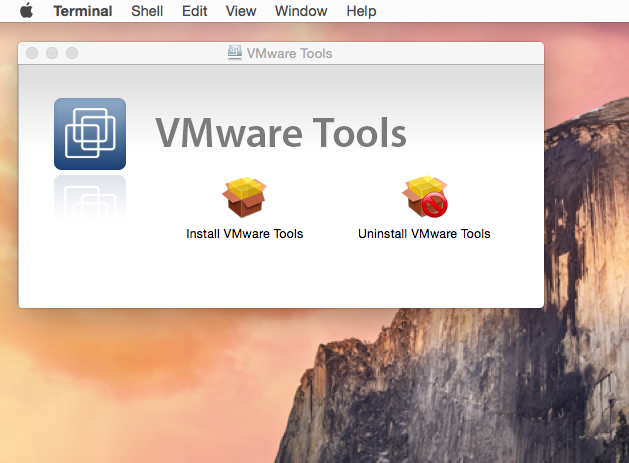Image resolution: width=629 pixels, height=463 pixels.
Task: Click the "Uninstall VMware Tools" text label
Action: tap(424, 234)
